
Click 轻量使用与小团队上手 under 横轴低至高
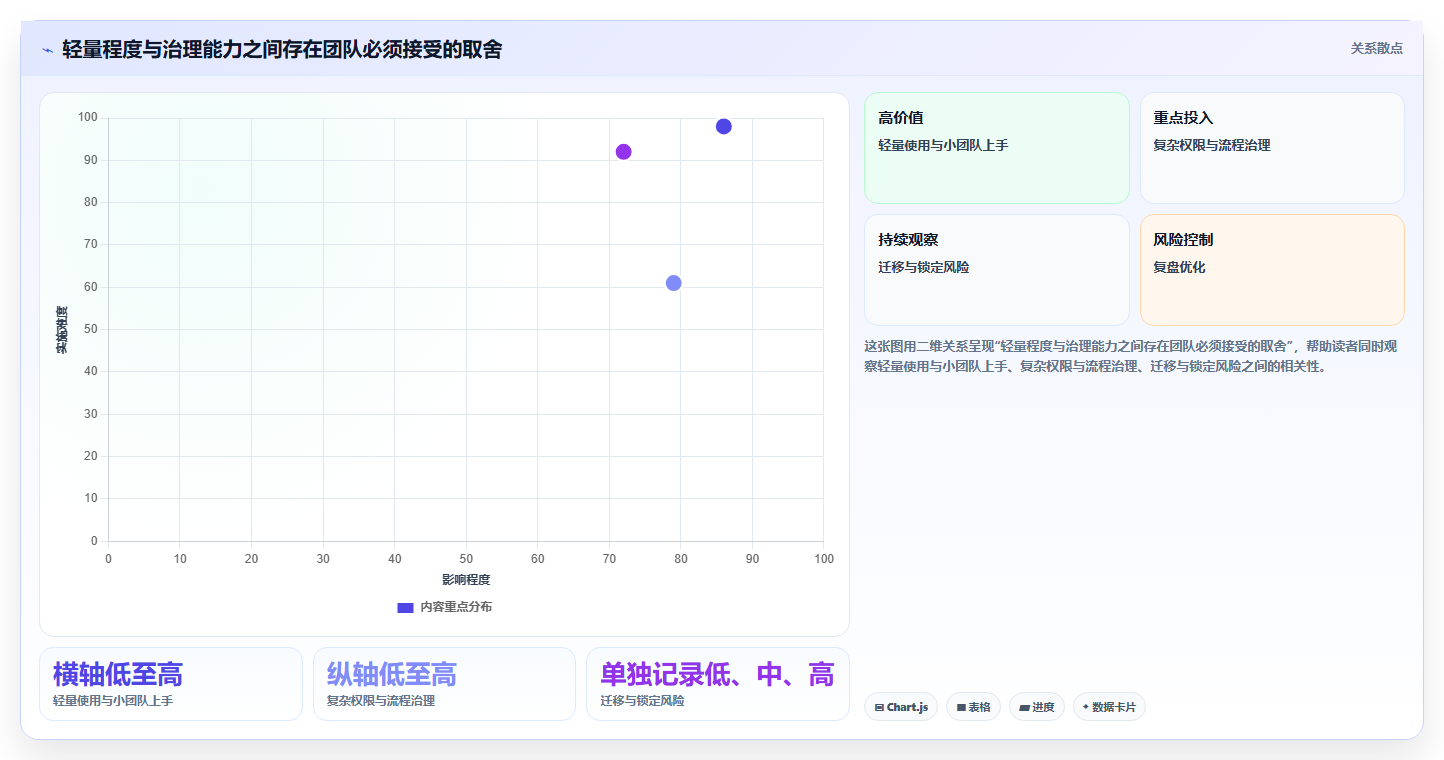pos(113,701)
